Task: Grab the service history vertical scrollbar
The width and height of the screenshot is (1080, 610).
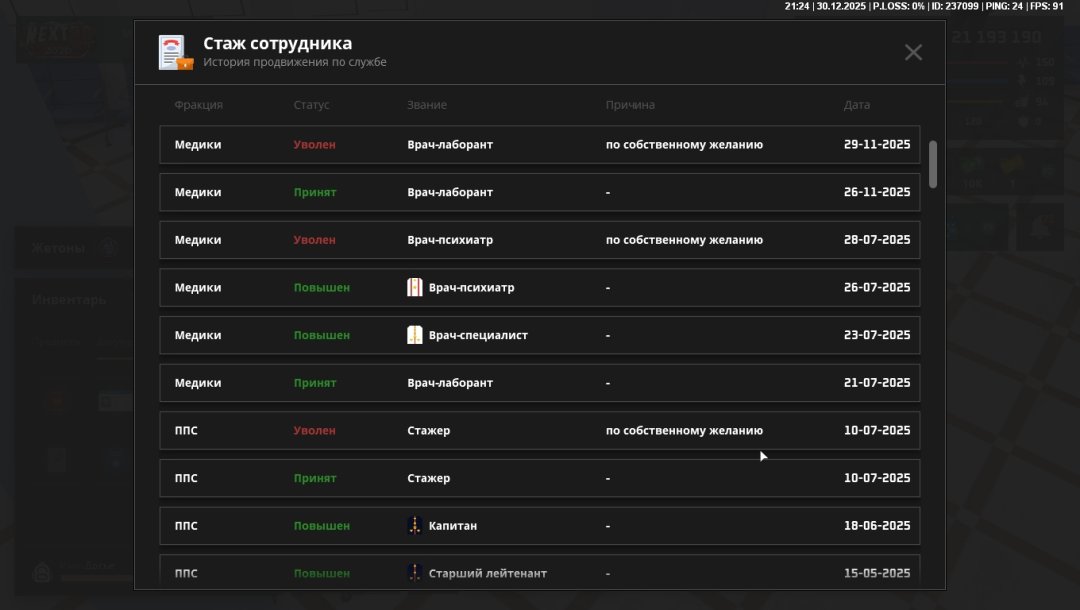Action: coord(933,163)
